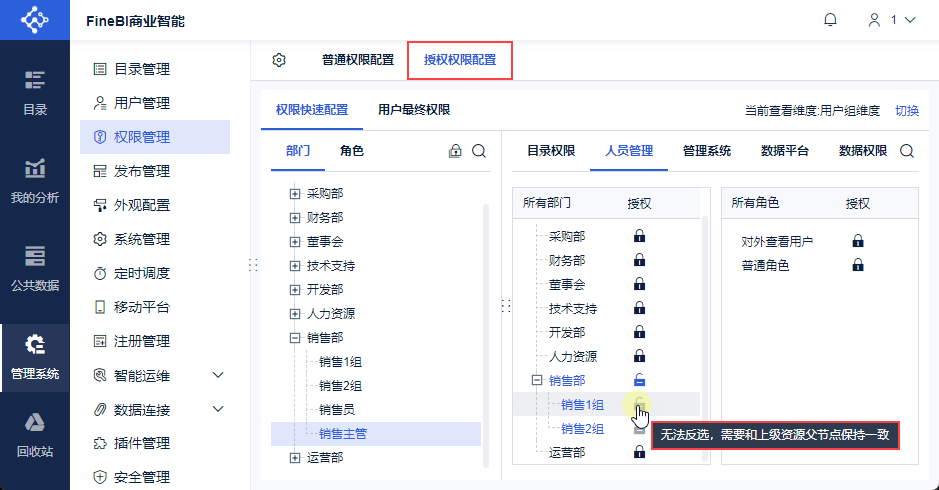Click the lock icon beside the department search
Viewport: 939px width, 490px height.
pos(455,151)
